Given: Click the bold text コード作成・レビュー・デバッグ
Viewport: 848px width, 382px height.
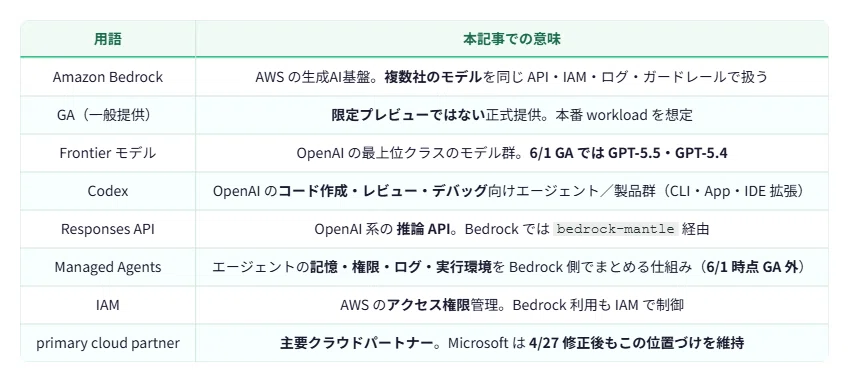Looking at the screenshot, I should click(383, 191).
